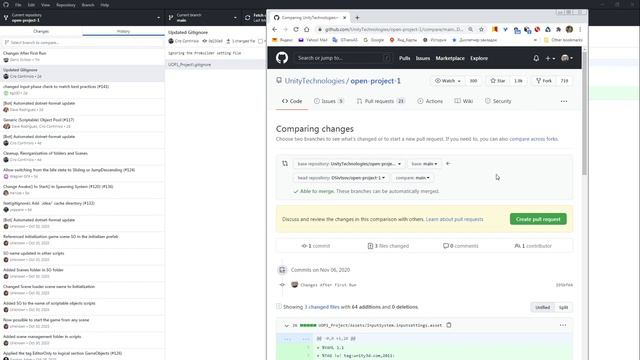Open the Actions tab of the repository
The width and height of the screenshot is (640, 360).
[430, 101]
